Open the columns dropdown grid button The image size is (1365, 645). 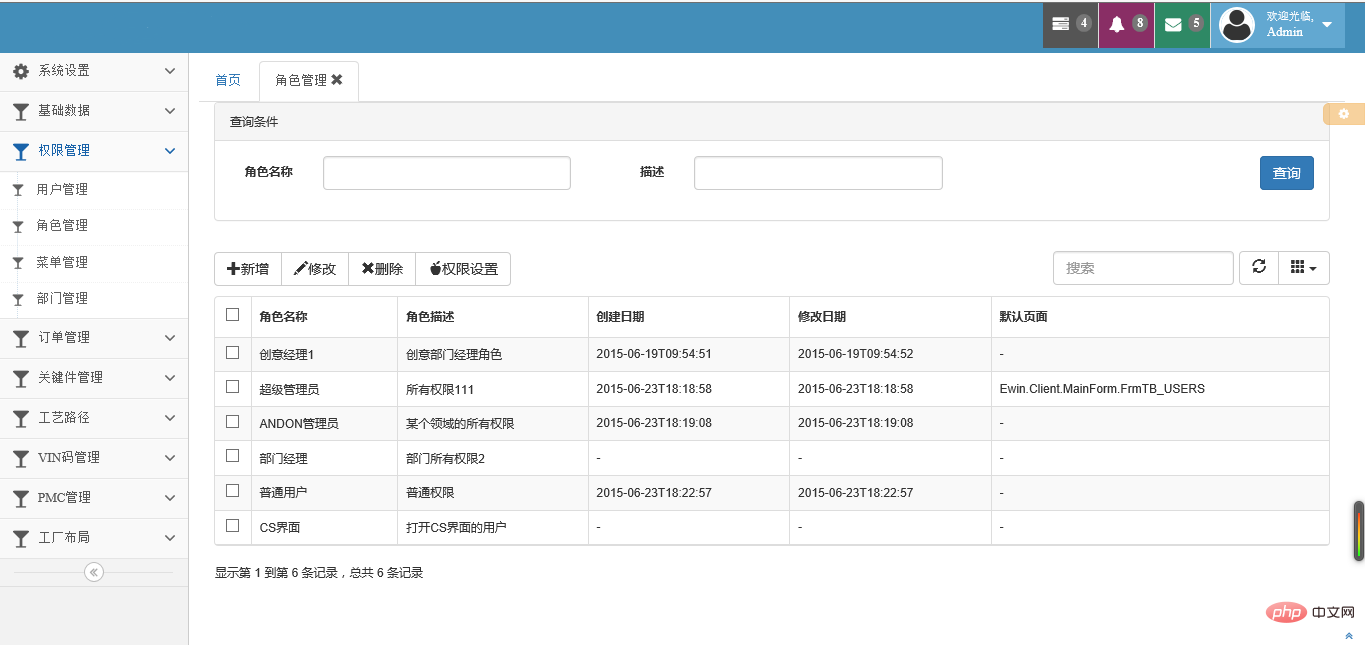pyautogui.click(x=1304, y=267)
